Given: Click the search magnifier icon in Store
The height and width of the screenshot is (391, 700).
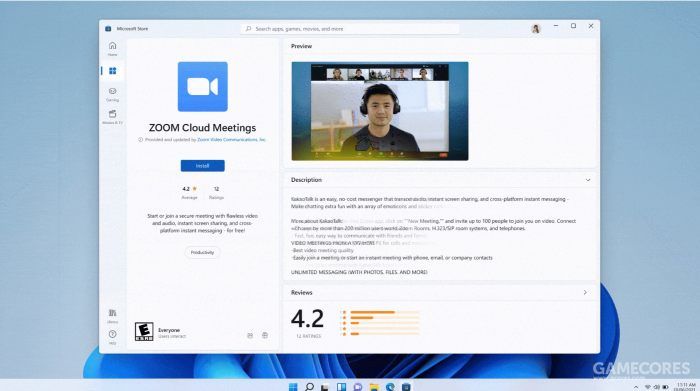Looking at the screenshot, I should click(x=249, y=29).
